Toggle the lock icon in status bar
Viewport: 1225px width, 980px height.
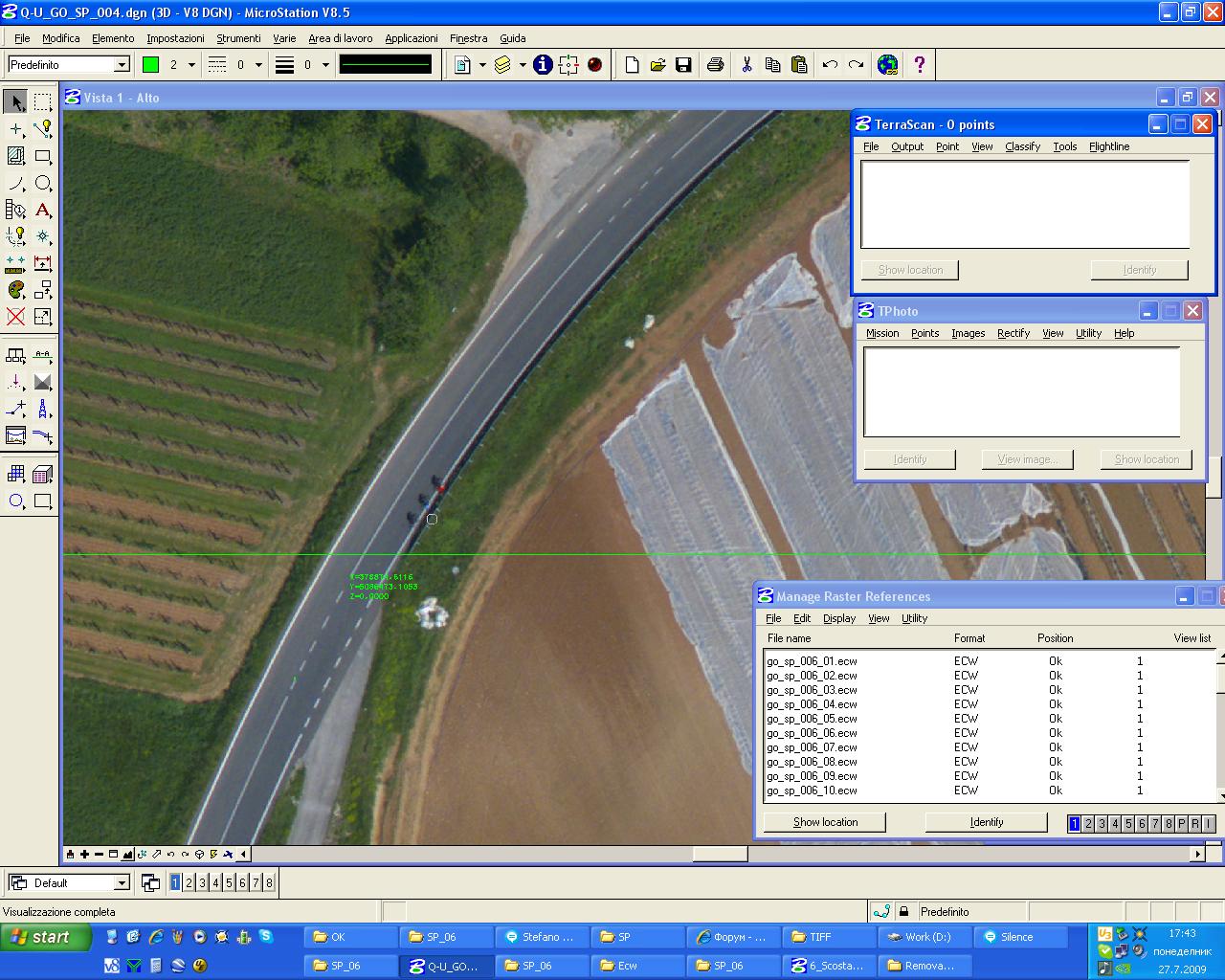904,911
